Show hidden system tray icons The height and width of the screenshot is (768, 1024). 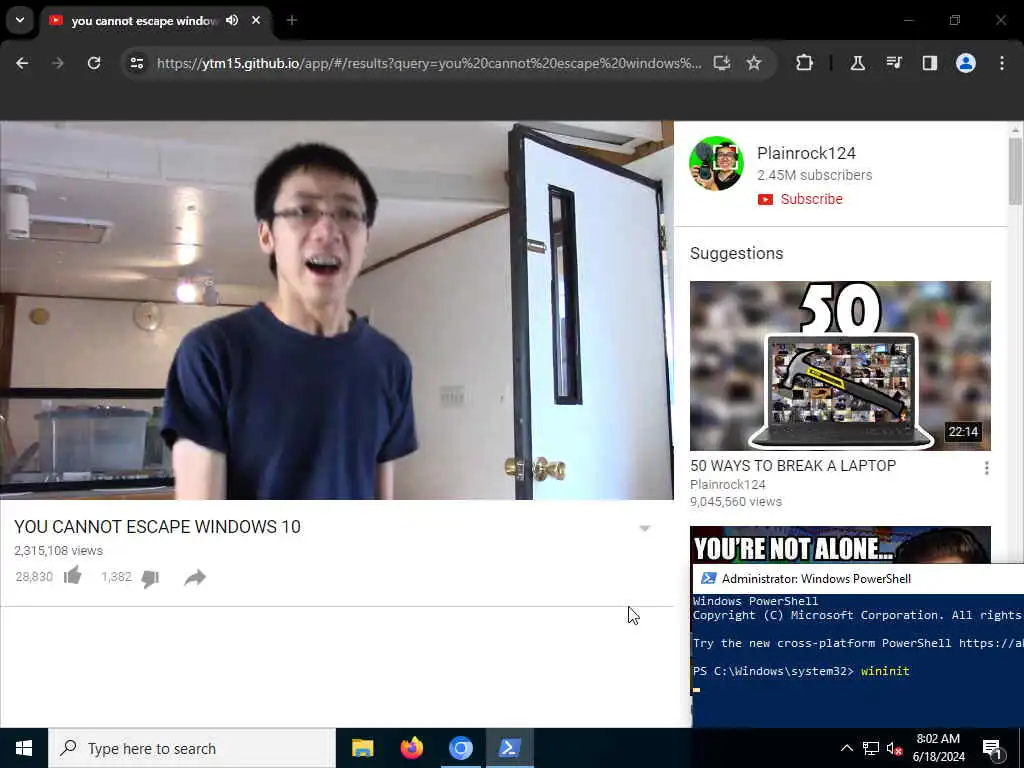coord(846,748)
